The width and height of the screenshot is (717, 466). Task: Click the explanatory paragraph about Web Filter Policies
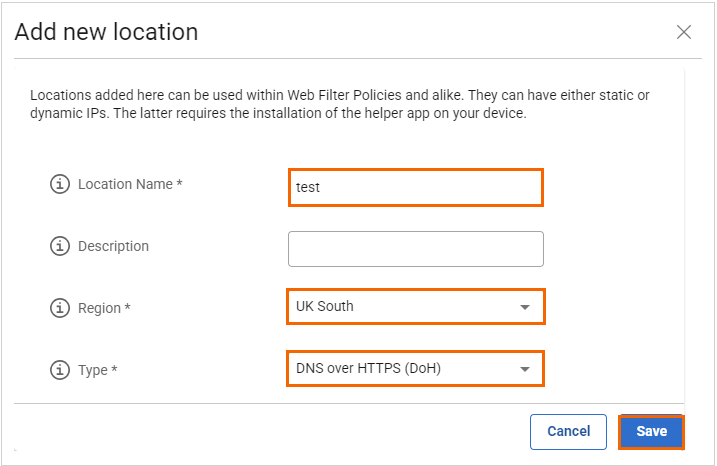pyautogui.click(x=340, y=104)
